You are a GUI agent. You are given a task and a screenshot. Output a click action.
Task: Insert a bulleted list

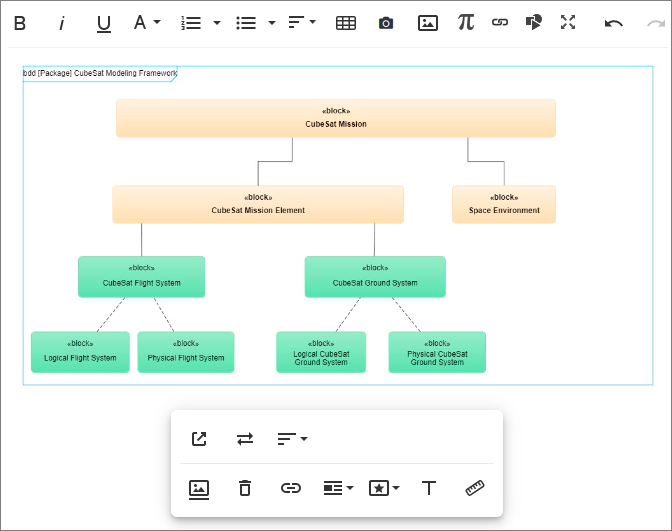pyautogui.click(x=246, y=23)
